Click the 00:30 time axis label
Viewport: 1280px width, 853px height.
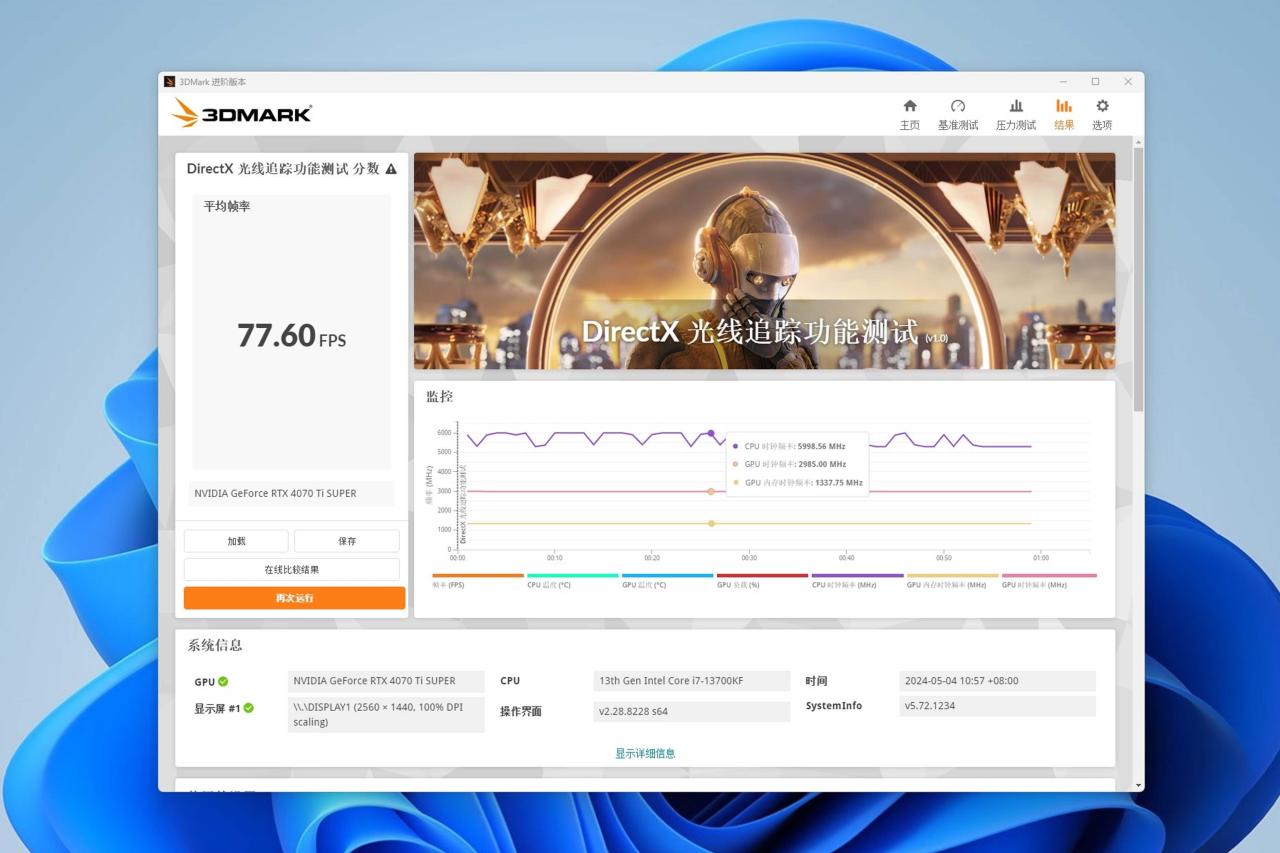point(749,558)
